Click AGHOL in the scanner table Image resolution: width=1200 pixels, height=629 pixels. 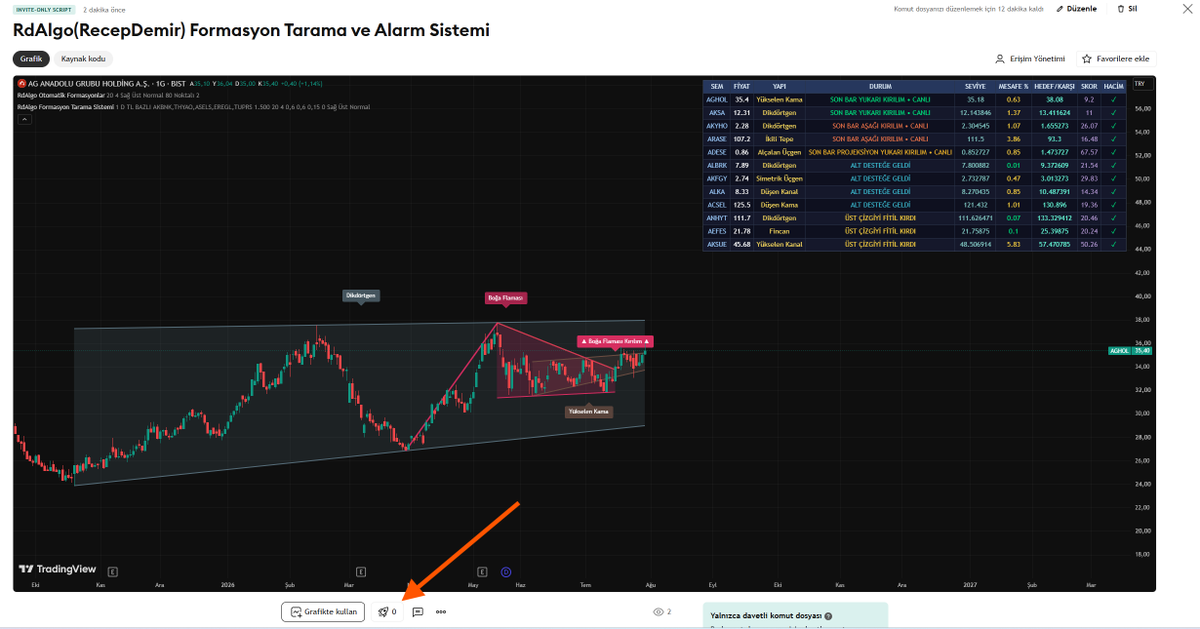tap(717, 100)
